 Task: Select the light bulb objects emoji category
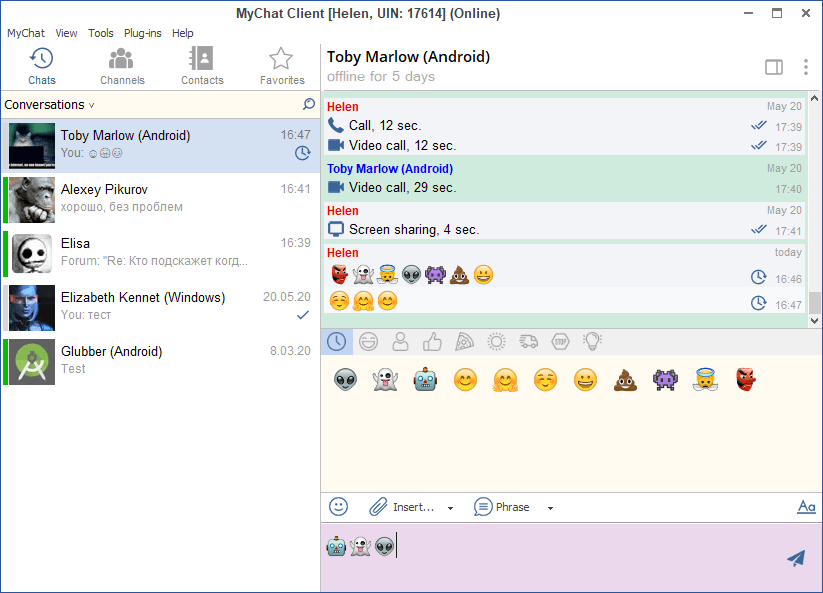[593, 342]
